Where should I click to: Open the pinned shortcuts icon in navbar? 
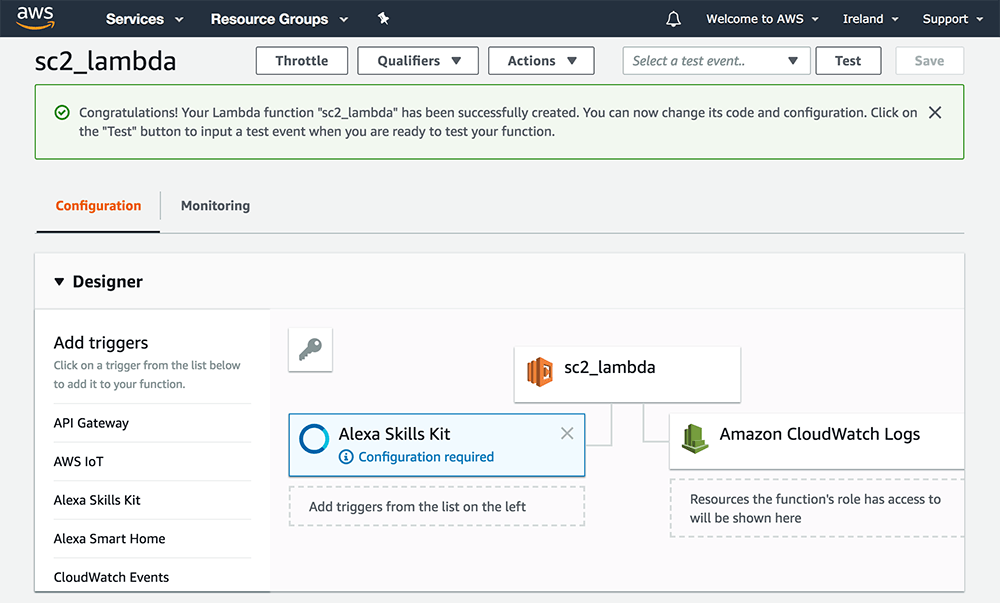(383, 18)
